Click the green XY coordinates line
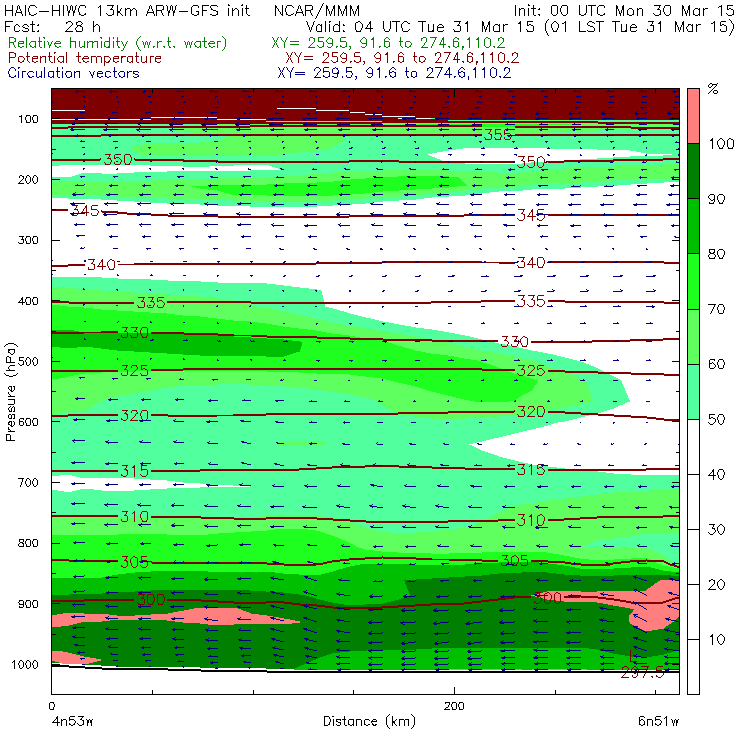The height and width of the screenshot is (740, 740). click(x=388, y=43)
